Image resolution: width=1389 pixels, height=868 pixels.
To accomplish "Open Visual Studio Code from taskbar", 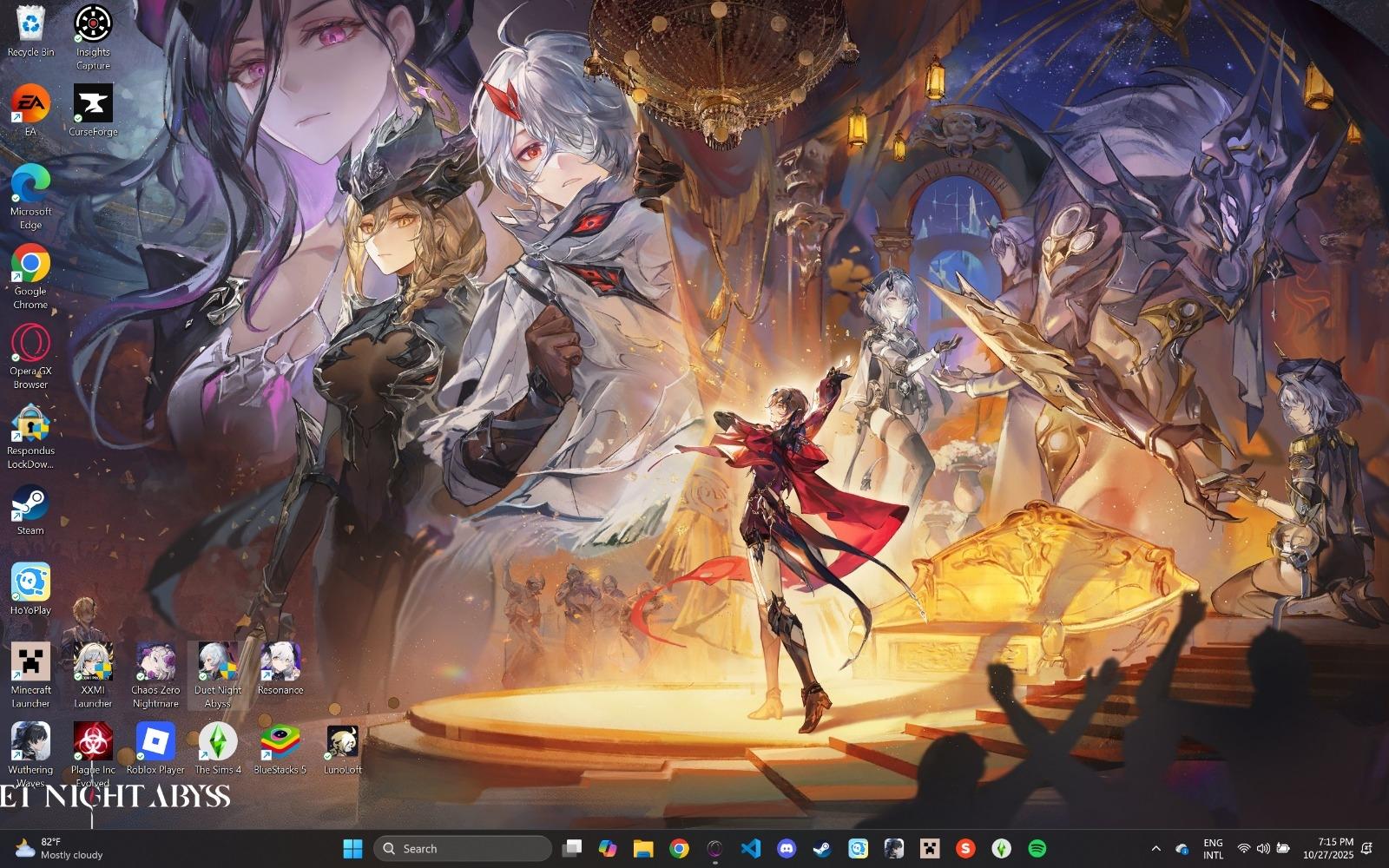I will coord(751,848).
